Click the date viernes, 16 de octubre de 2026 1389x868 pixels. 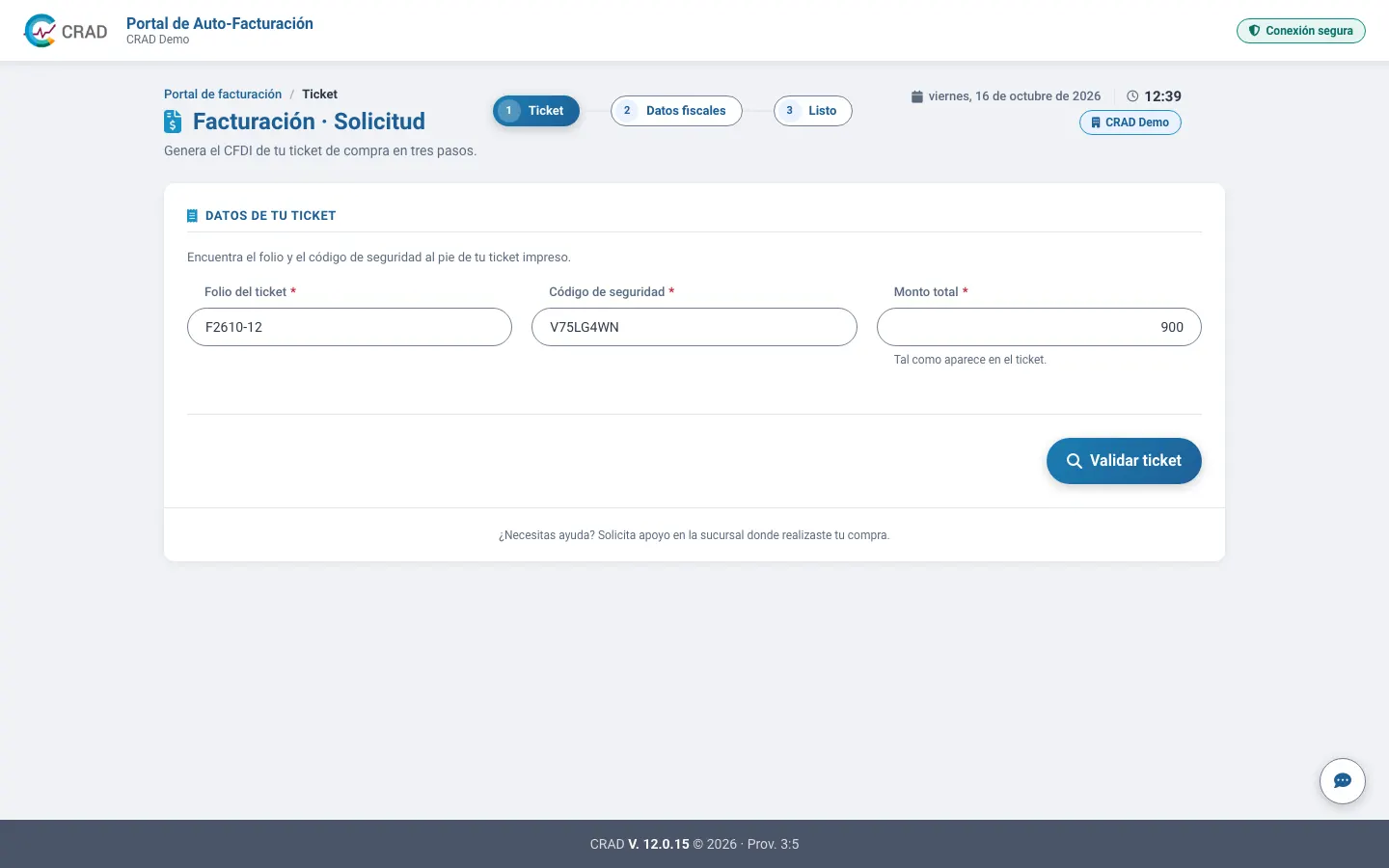(x=1015, y=96)
